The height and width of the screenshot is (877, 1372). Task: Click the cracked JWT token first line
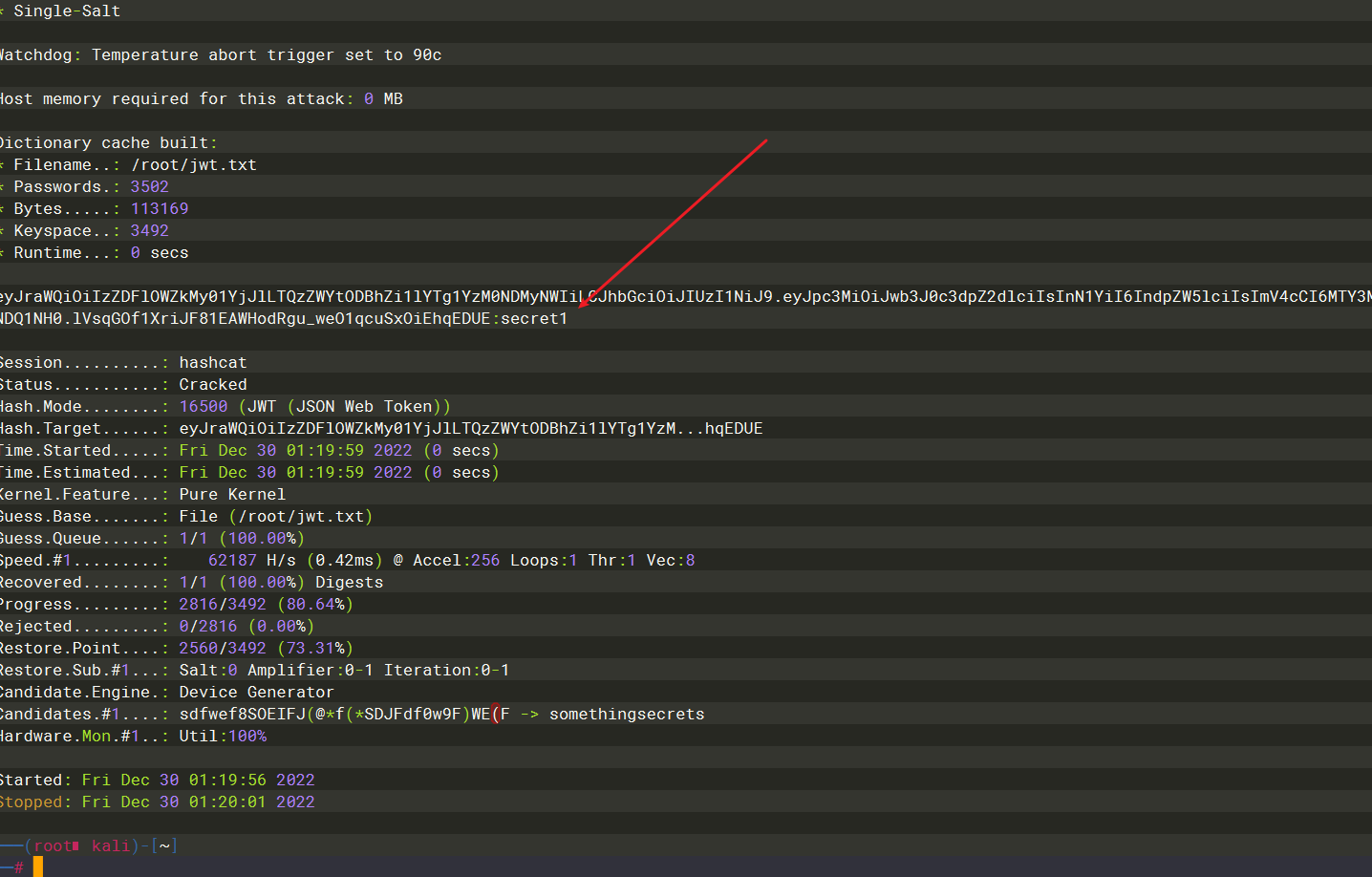click(x=686, y=297)
